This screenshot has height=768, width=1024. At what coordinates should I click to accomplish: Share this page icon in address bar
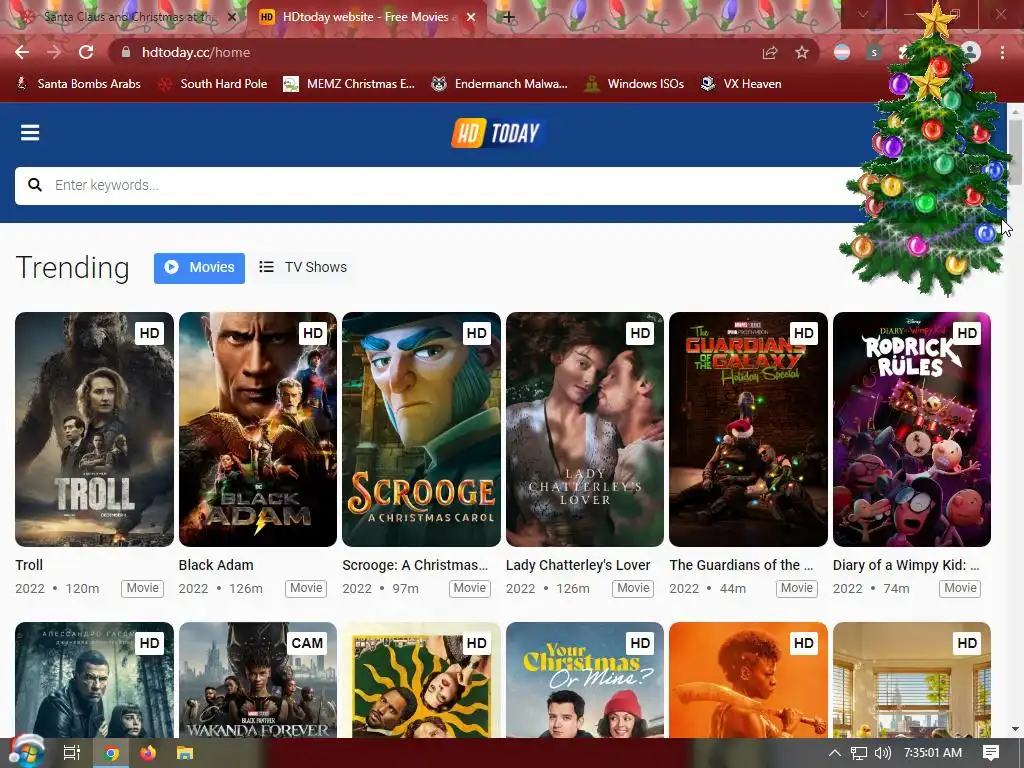click(x=770, y=52)
